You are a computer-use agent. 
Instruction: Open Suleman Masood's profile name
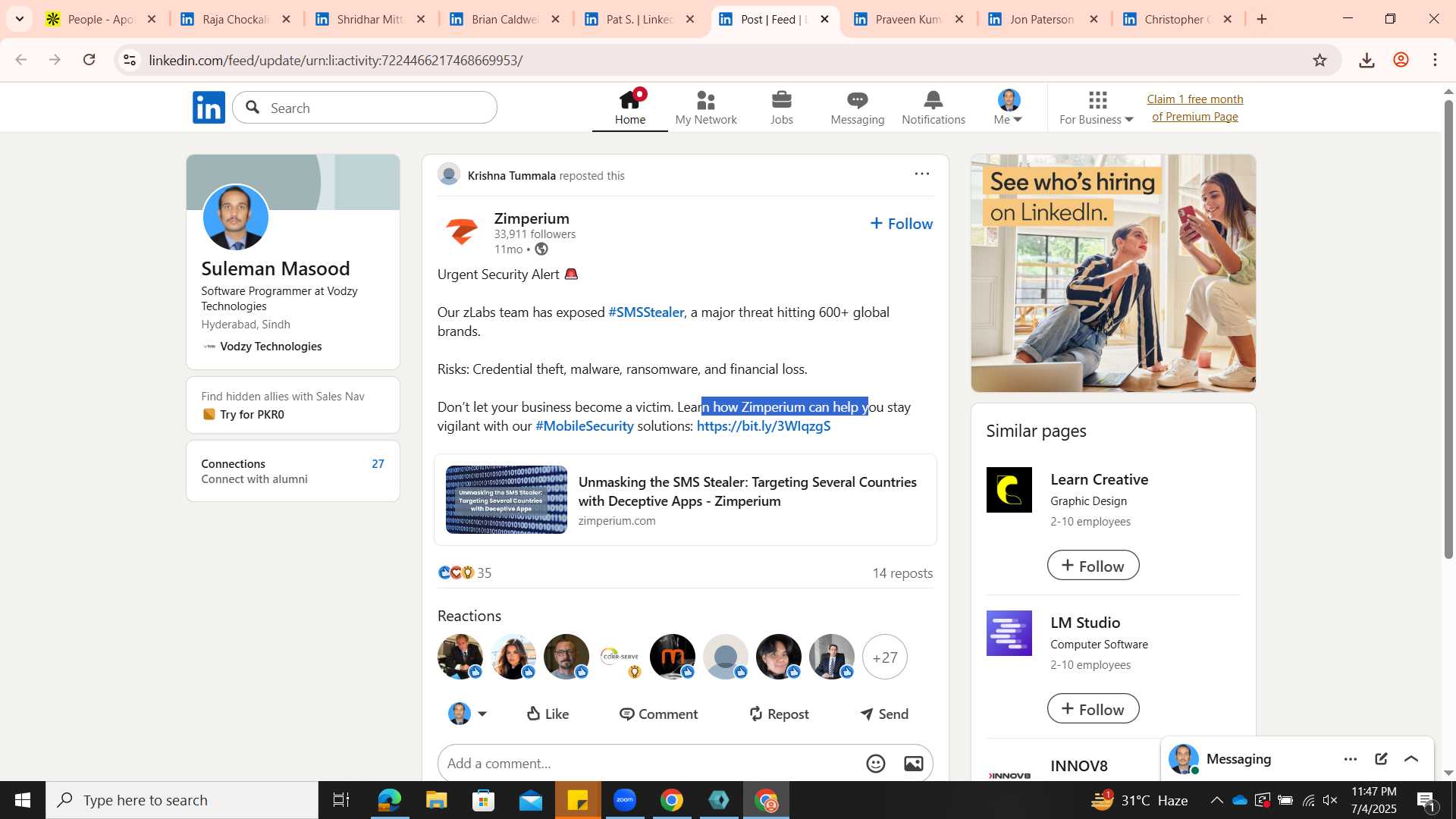(x=275, y=268)
